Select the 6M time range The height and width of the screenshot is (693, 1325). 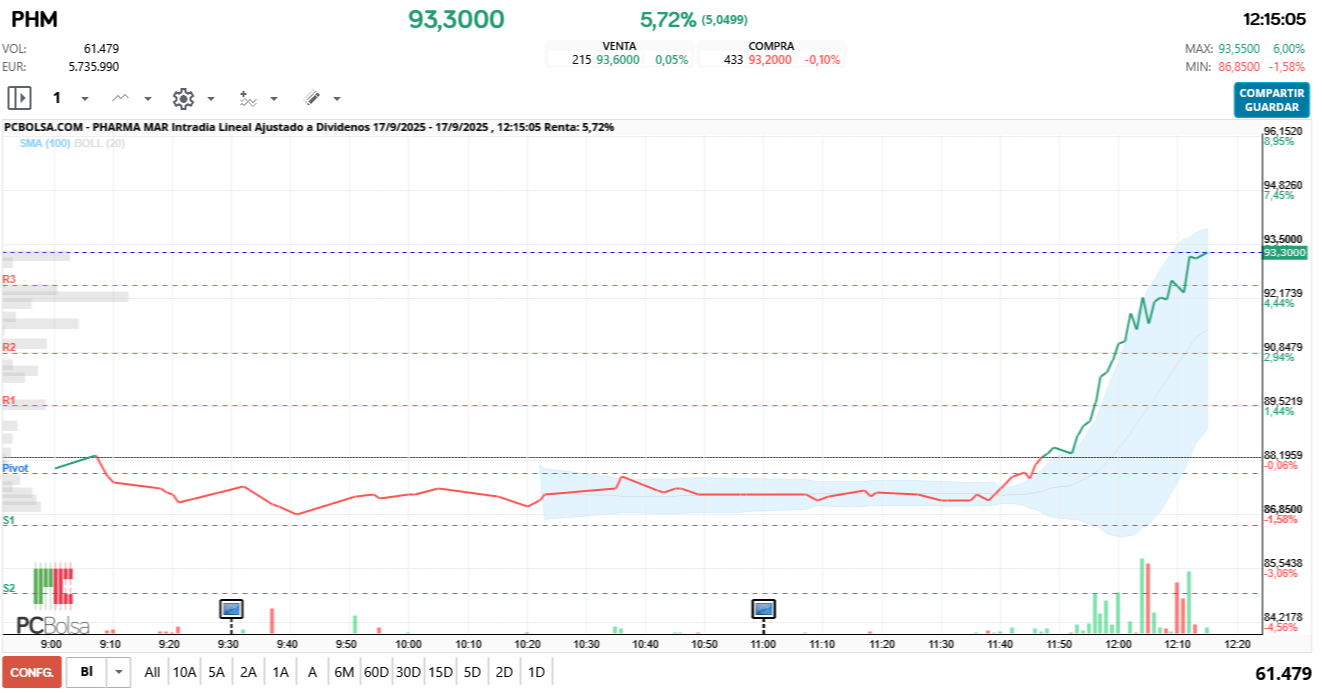[344, 672]
